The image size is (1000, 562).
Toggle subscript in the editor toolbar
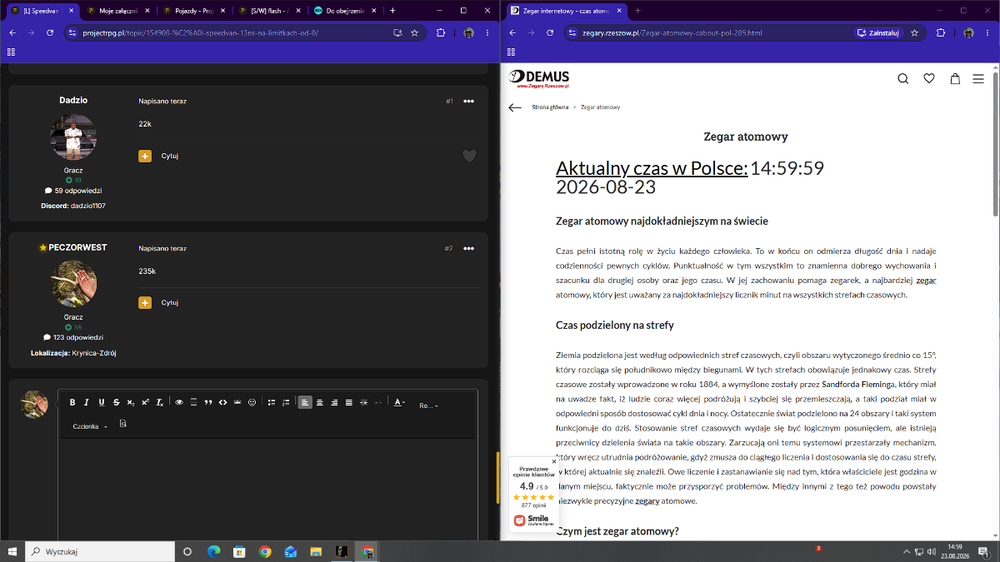click(130, 403)
